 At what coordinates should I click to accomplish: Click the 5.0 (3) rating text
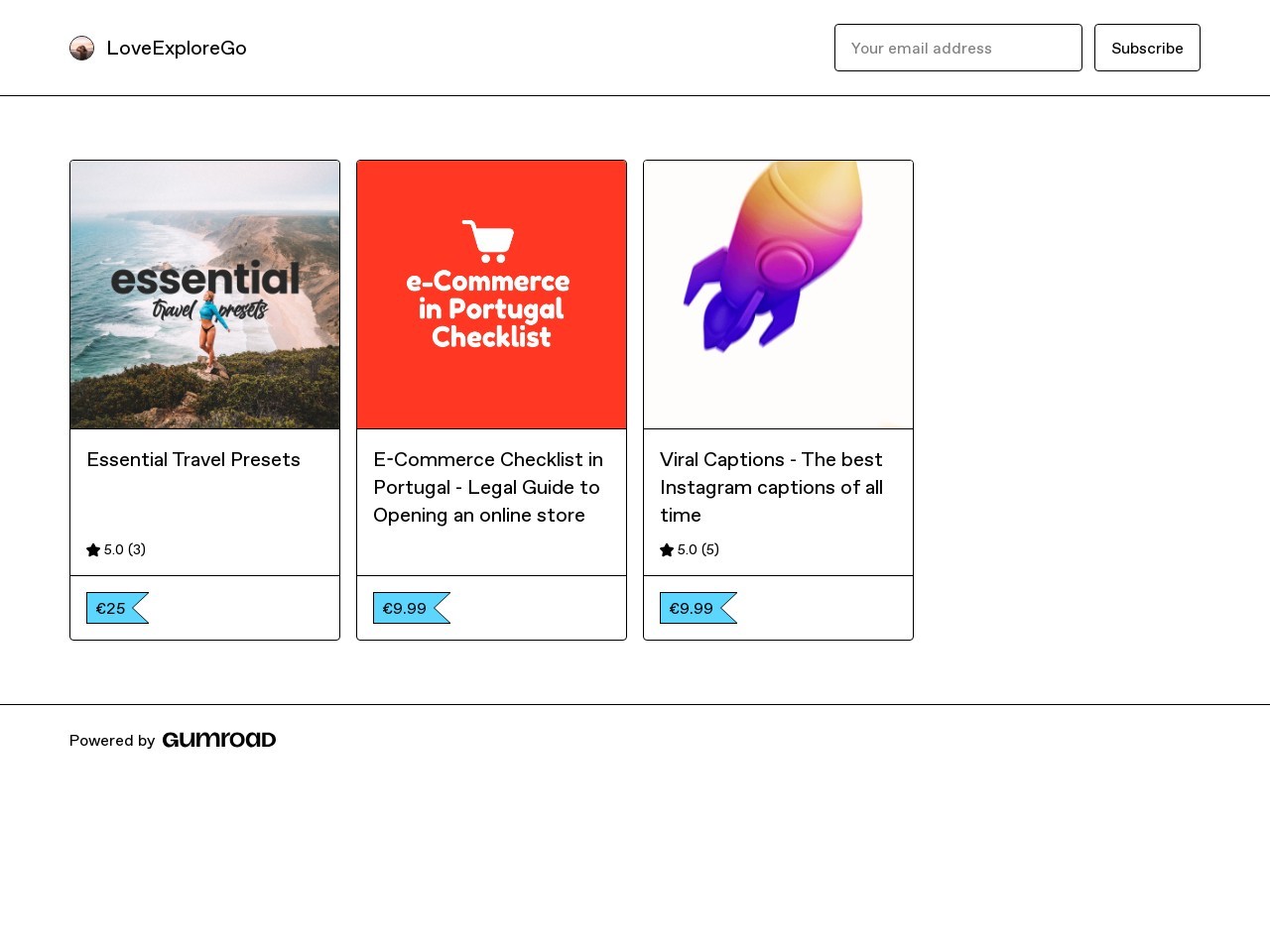click(x=125, y=549)
